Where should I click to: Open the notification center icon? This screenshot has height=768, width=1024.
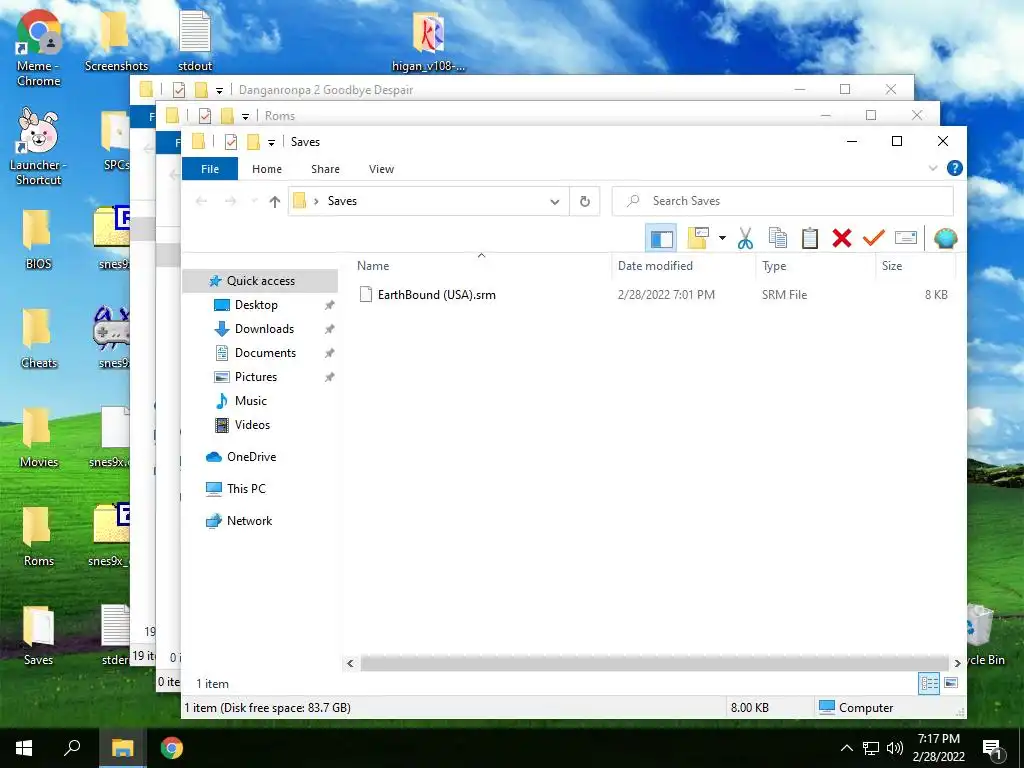[x=993, y=748]
